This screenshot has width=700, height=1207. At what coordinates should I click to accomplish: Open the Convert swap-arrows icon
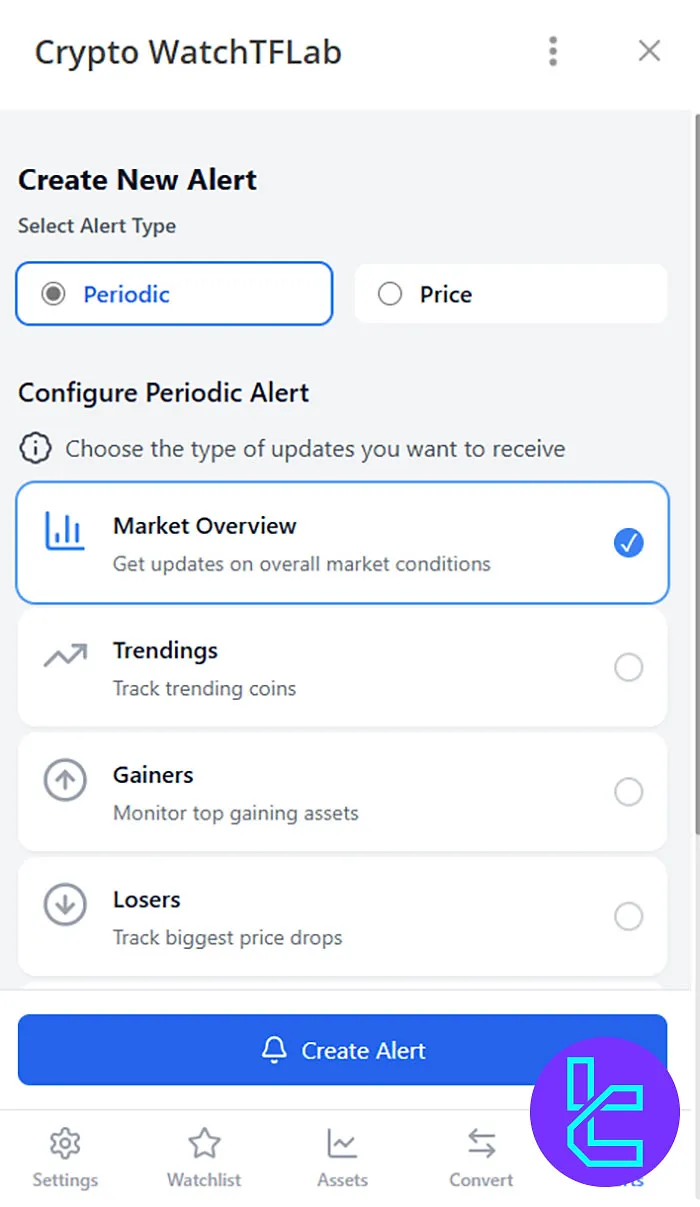(x=481, y=1141)
